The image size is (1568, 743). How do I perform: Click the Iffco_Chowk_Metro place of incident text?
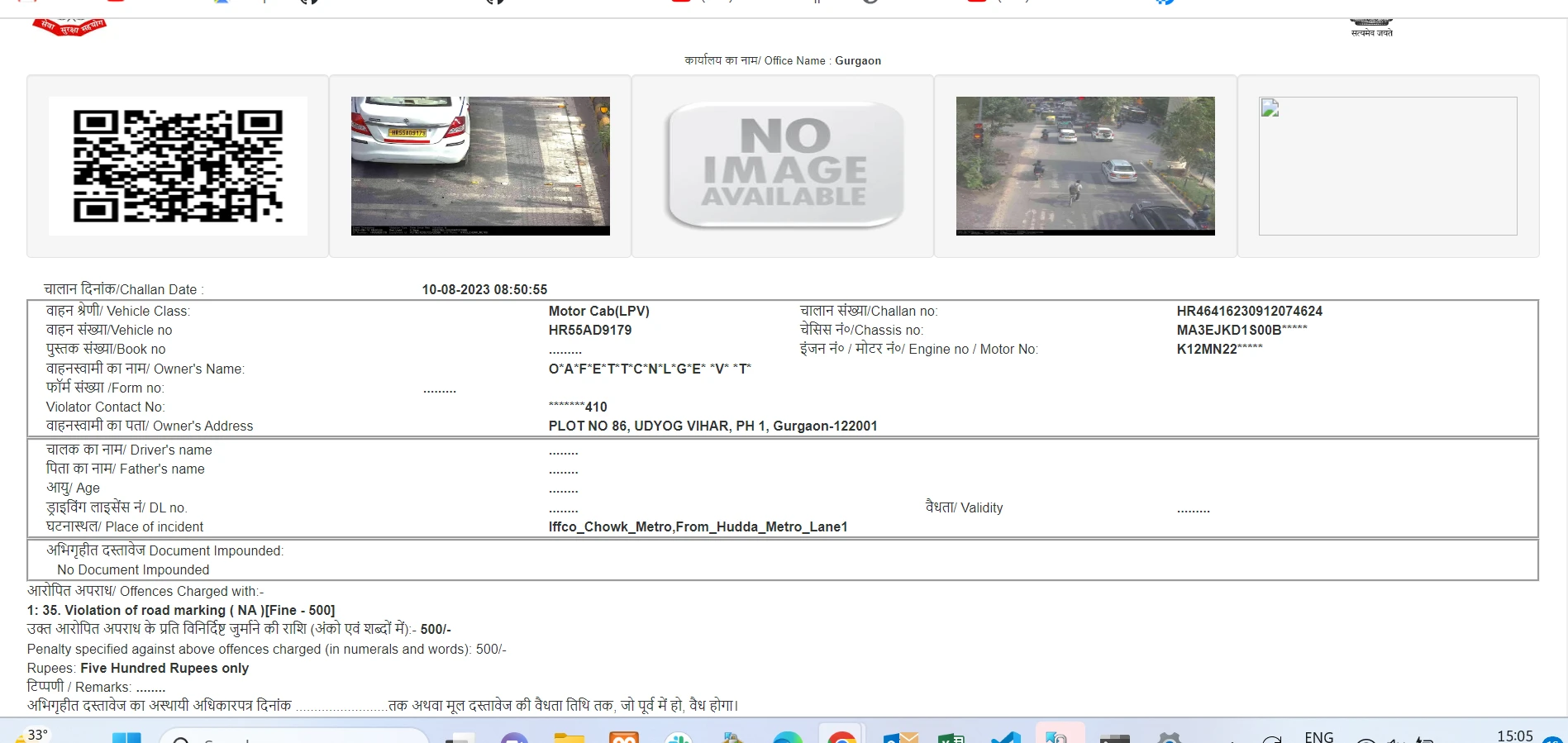pyautogui.click(x=698, y=527)
